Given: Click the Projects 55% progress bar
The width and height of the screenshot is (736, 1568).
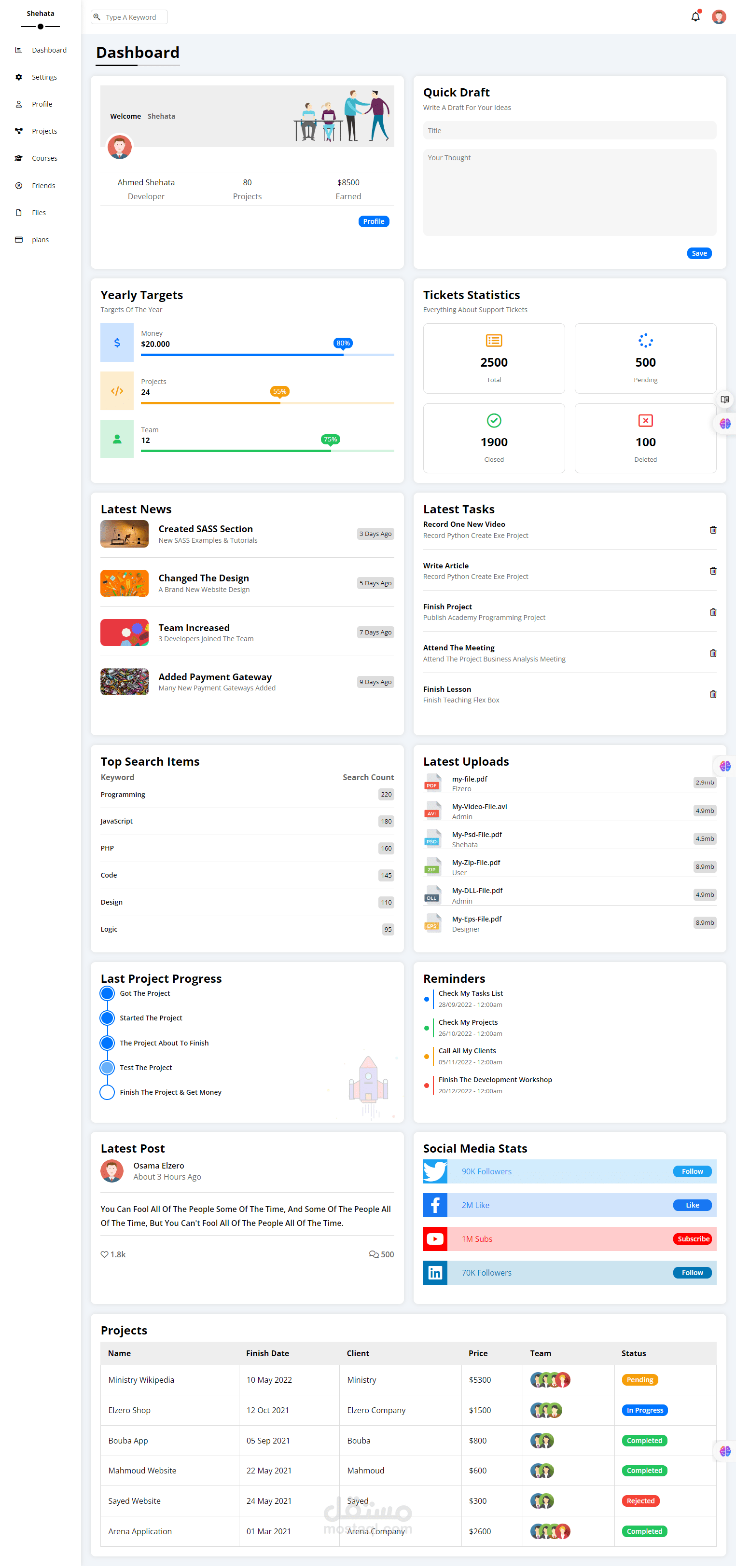Looking at the screenshot, I should (267, 403).
